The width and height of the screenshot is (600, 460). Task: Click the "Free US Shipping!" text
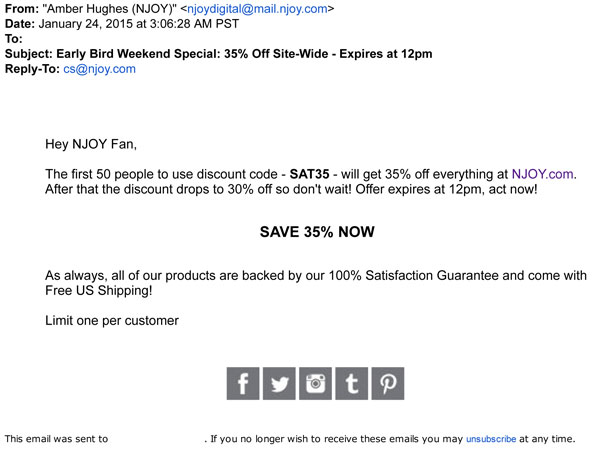(99, 291)
